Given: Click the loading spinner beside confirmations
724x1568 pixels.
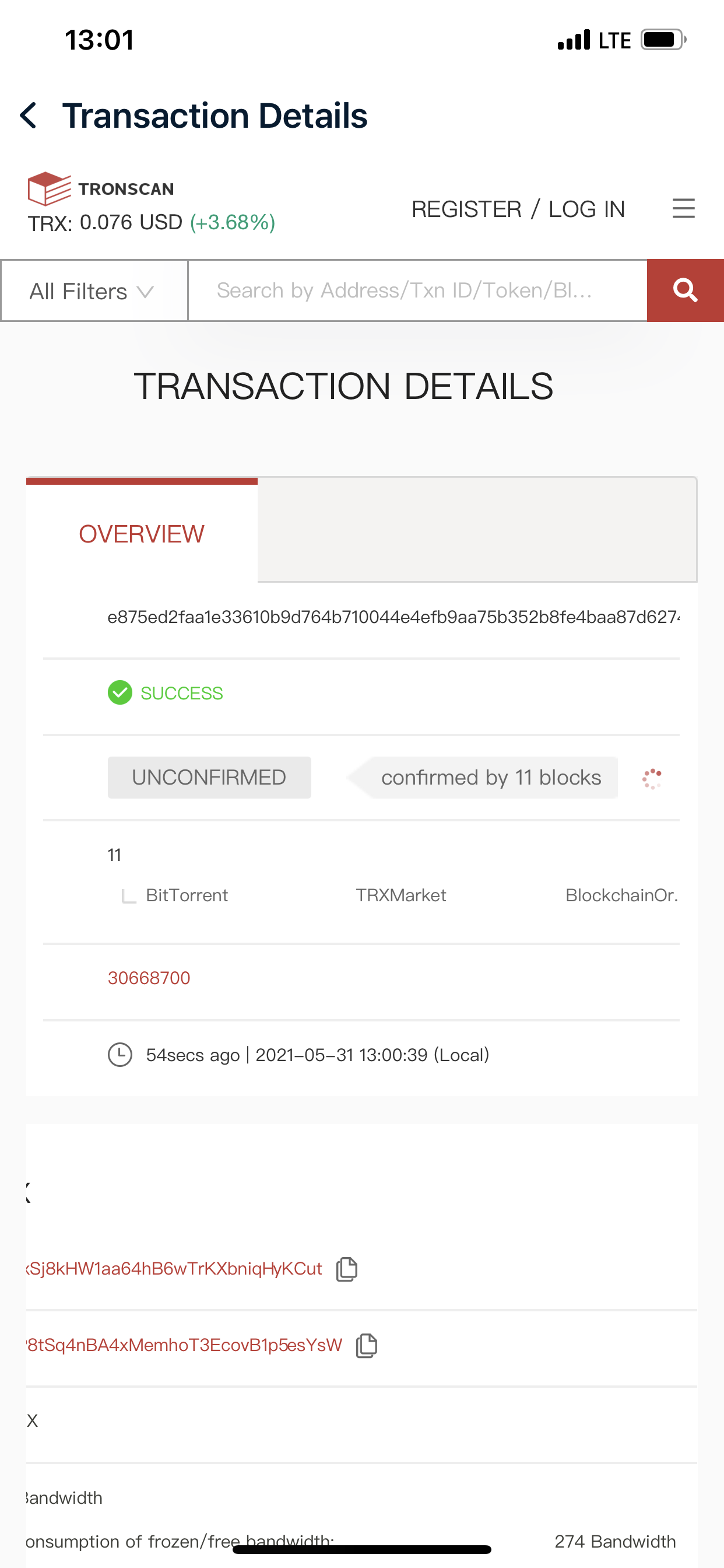Looking at the screenshot, I should [x=652, y=779].
